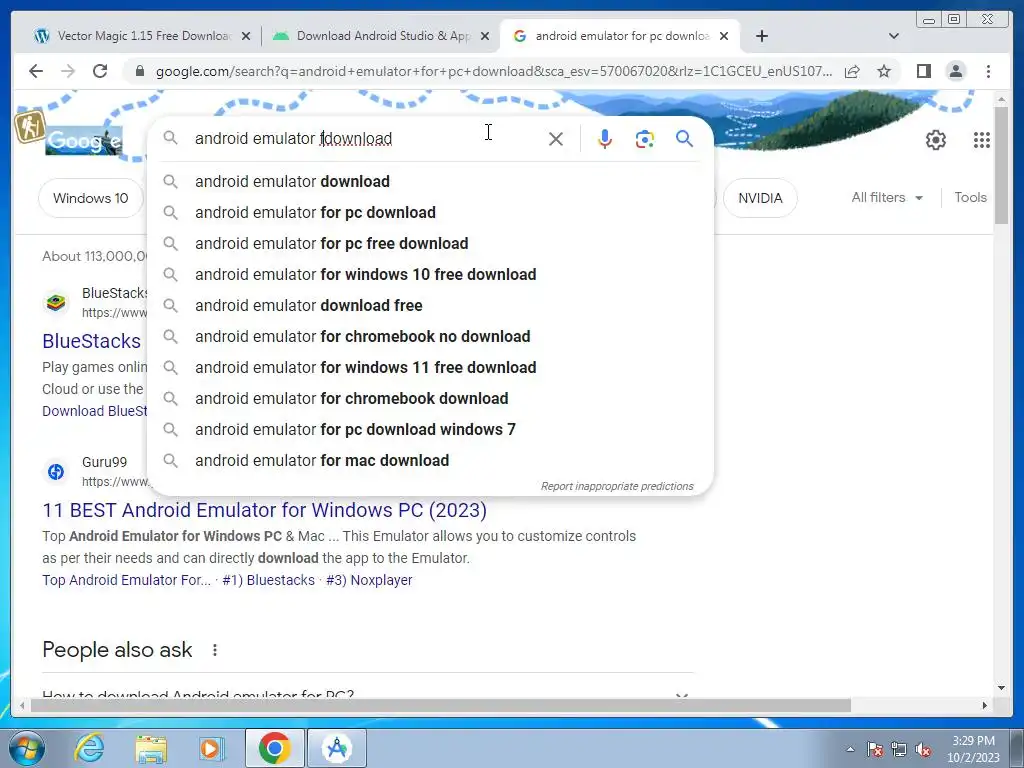Click the muted volume tray icon

point(923,749)
